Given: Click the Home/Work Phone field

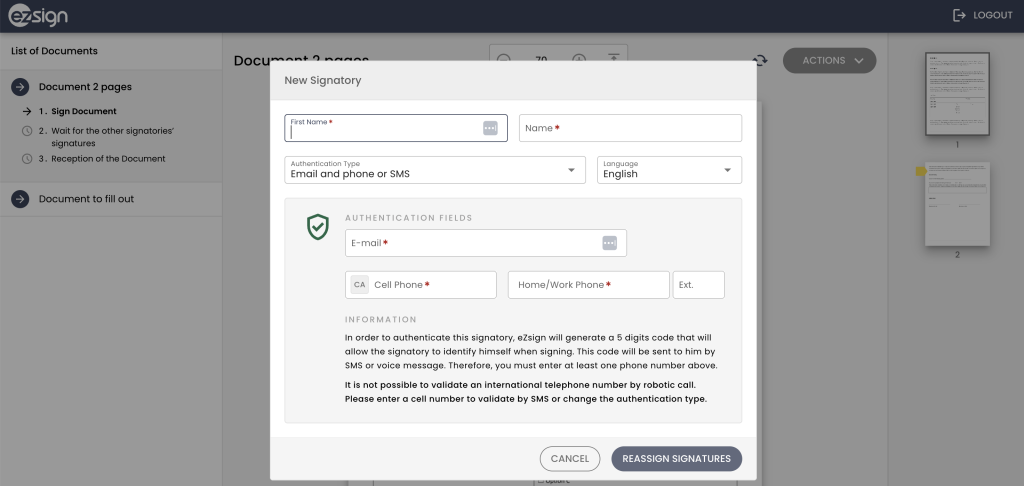Looking at the screenshot, I should [588, 285].
